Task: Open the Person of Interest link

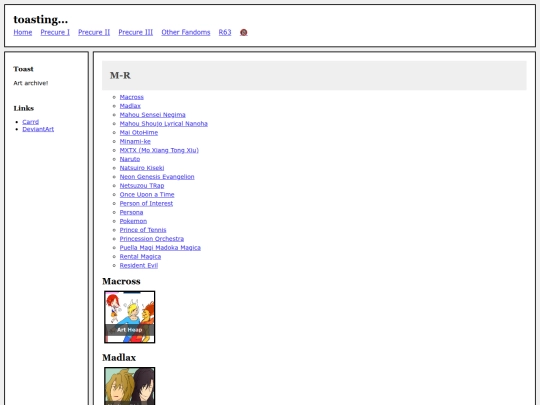Action: pos(146,204)
